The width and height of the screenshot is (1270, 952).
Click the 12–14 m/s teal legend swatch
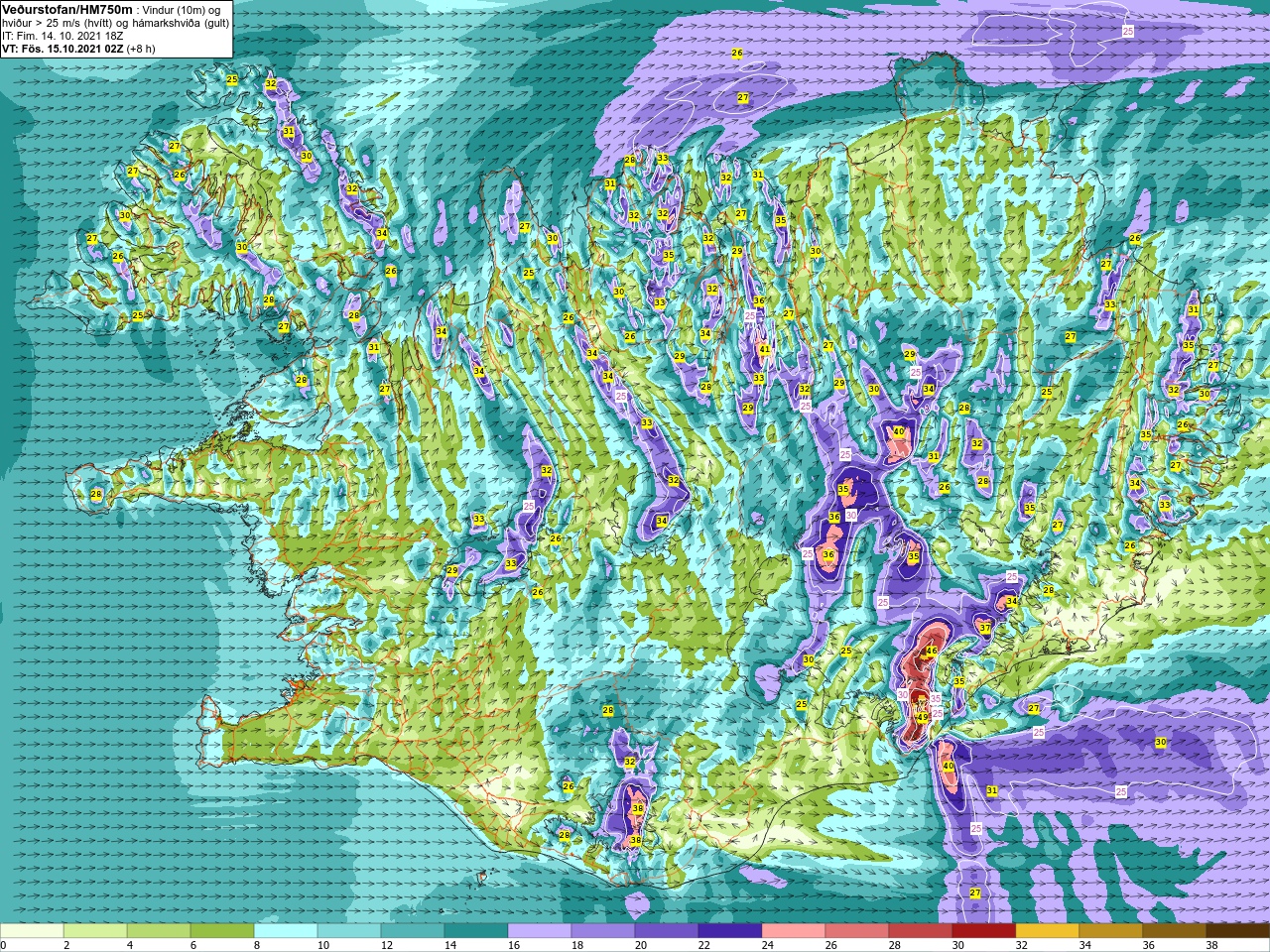point(413,930)
